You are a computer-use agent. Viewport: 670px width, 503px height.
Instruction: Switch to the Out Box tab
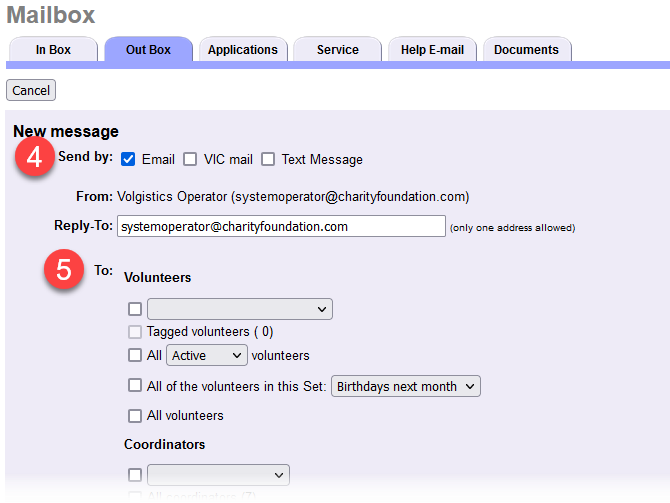148,50
